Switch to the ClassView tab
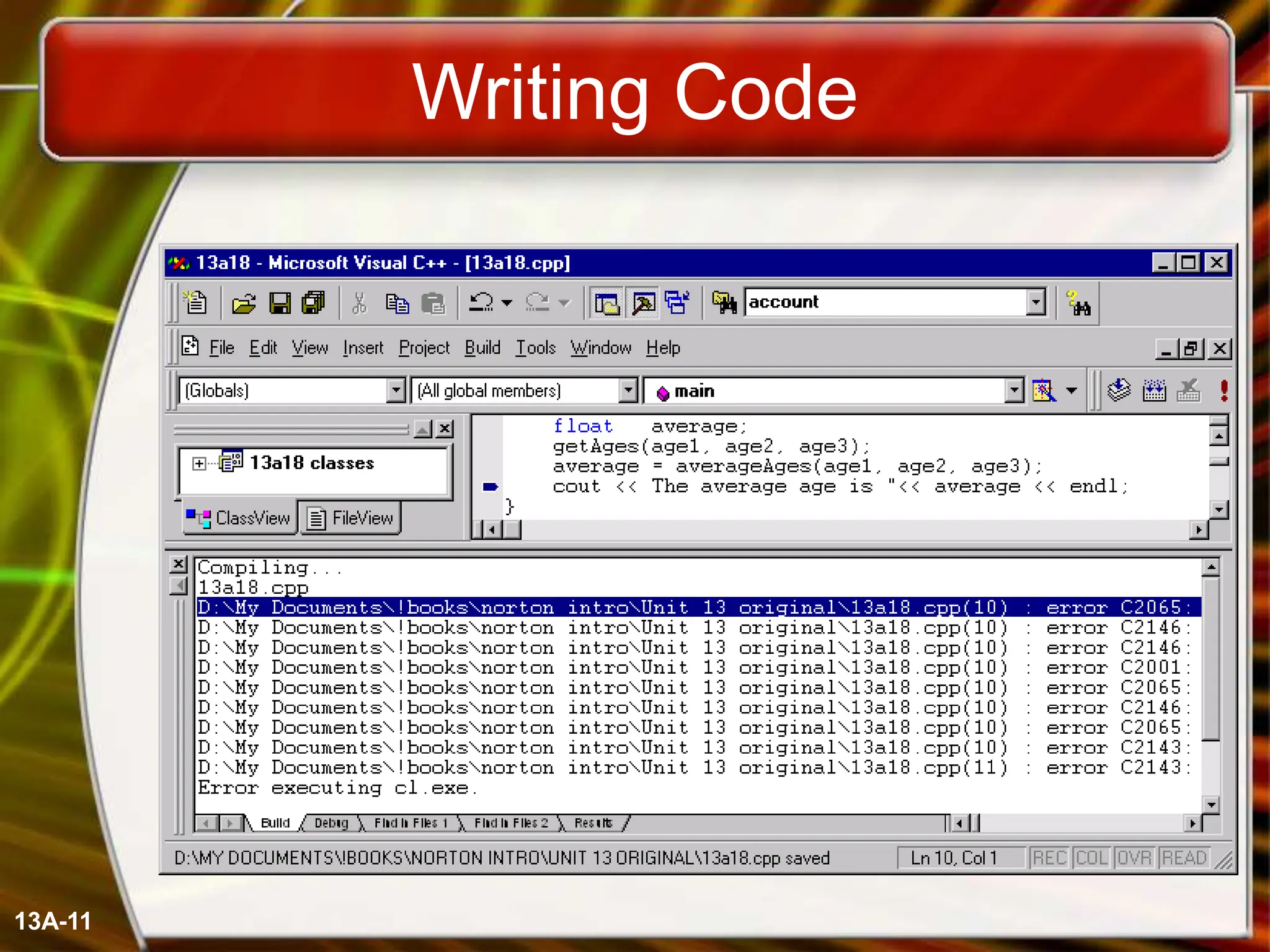Image resolution: width=1270 pixels, height=952 pixels. 239,518
